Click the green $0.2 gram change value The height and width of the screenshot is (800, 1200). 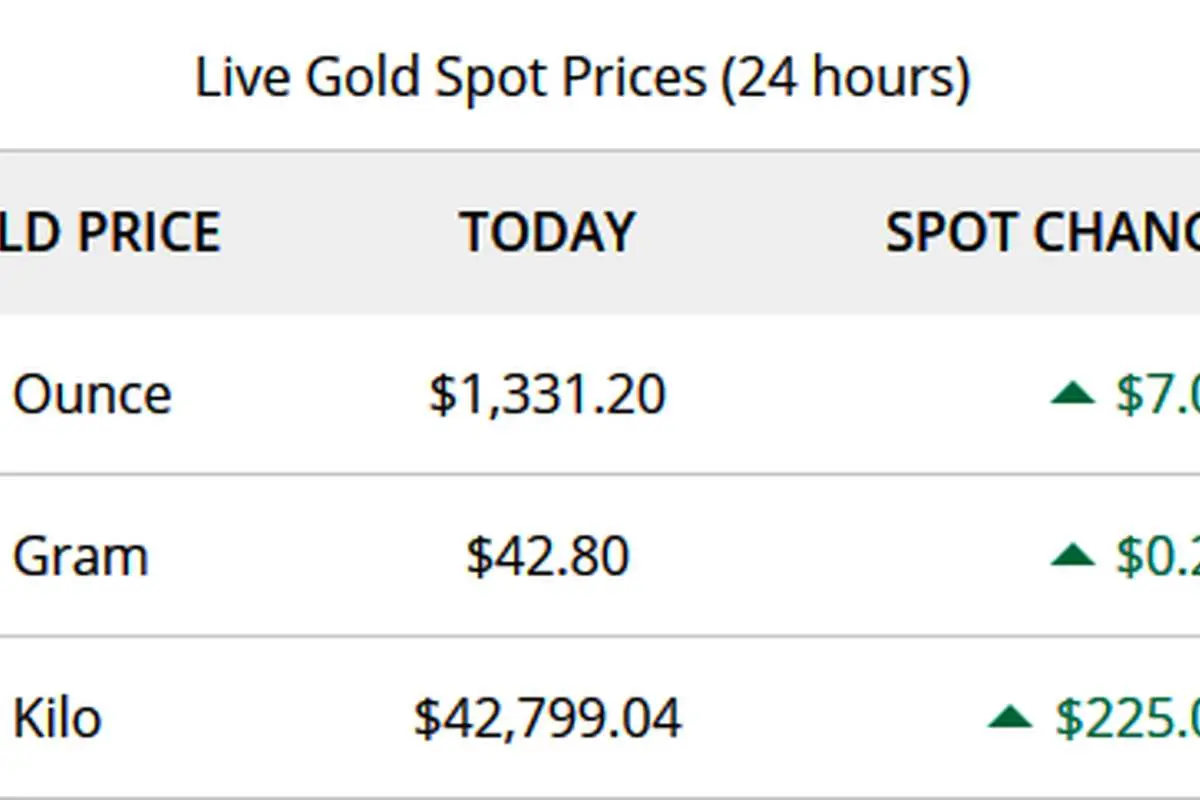(1157, 555)
